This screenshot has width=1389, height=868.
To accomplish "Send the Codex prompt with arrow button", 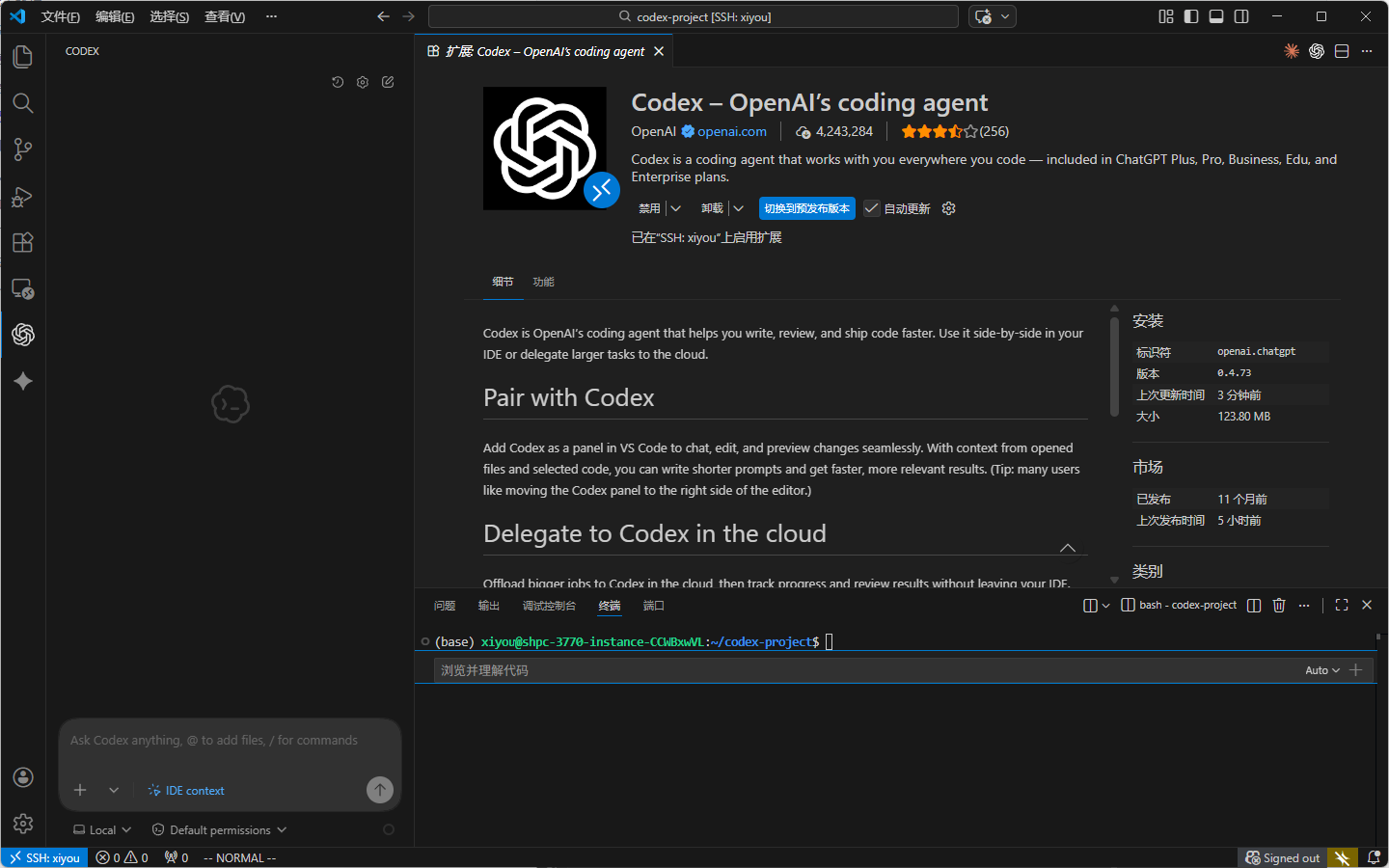I will 380,790.
